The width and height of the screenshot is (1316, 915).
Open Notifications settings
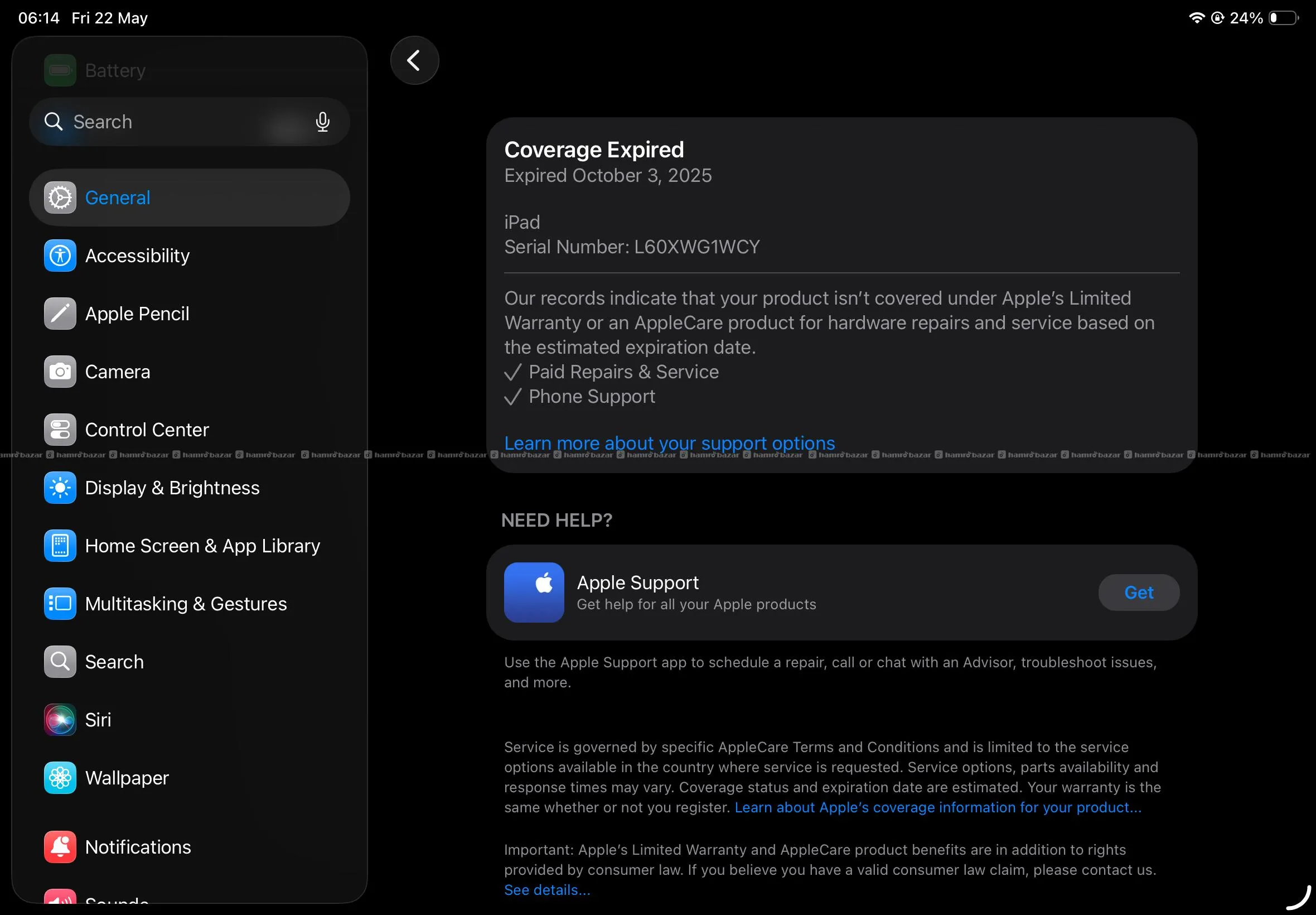click(190, 847)
